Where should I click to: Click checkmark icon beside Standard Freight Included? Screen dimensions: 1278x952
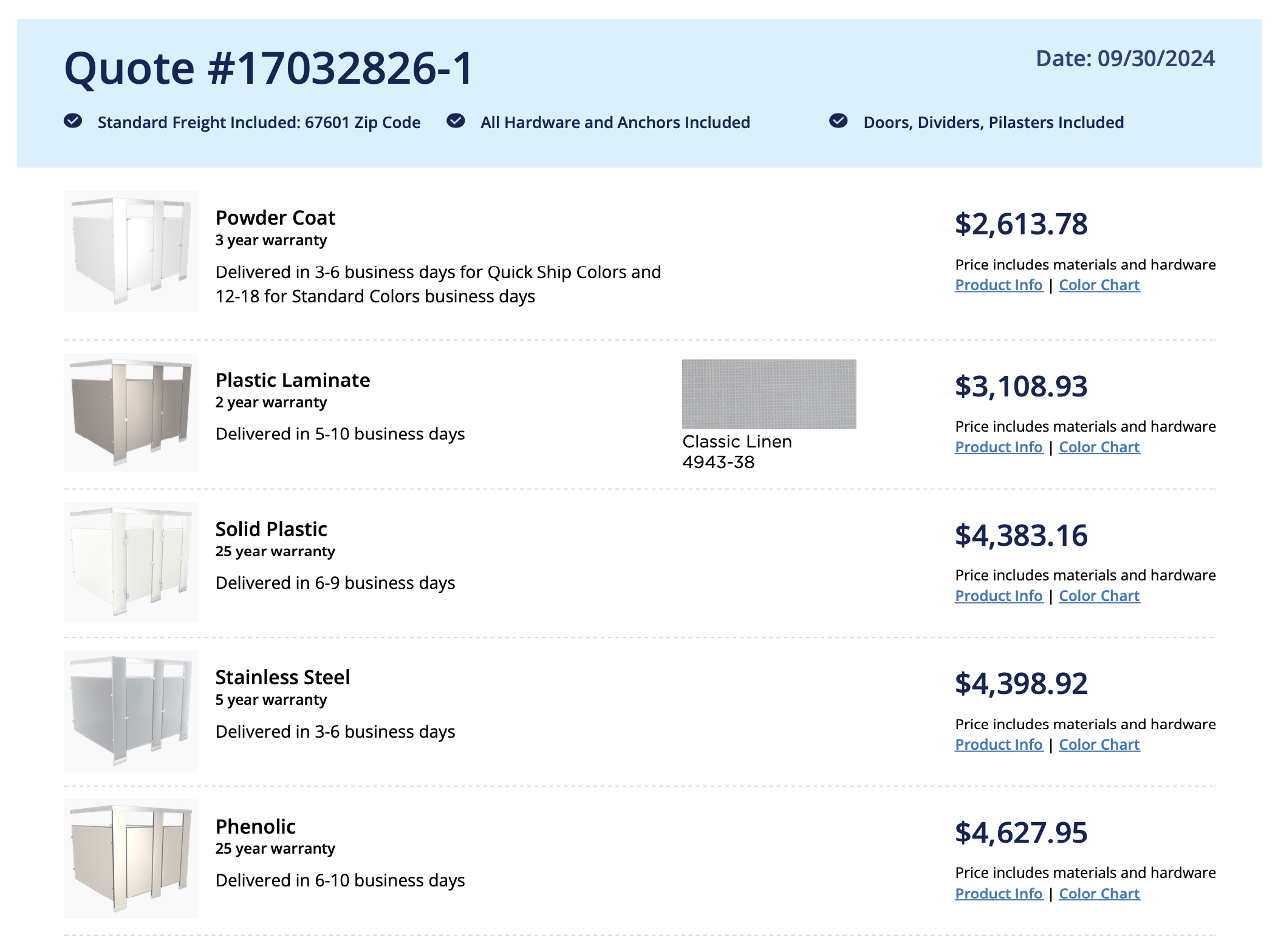(x=73, y=121)
